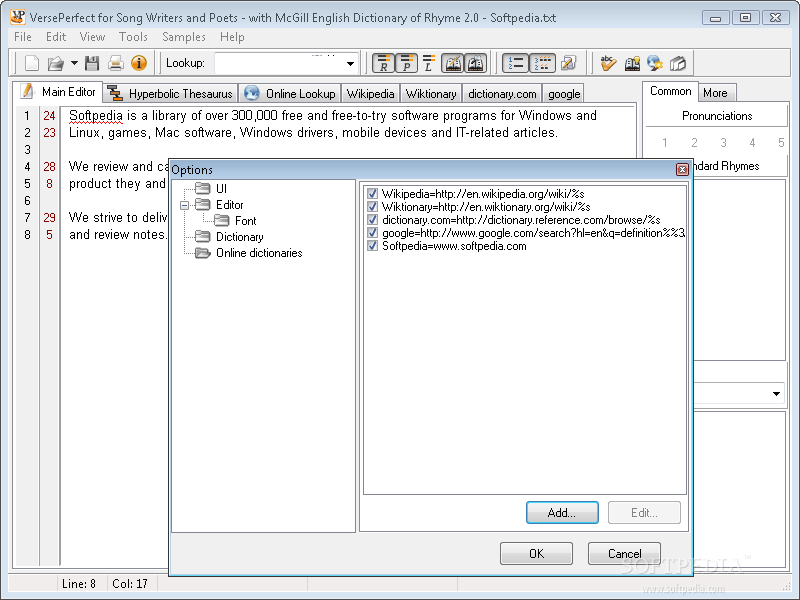Switch to the Hyperbolic Thesaurus tab

click(170, 94)
